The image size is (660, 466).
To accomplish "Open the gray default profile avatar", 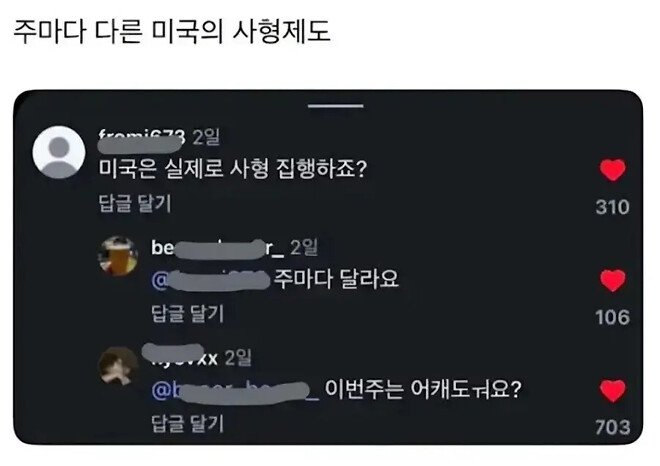I will (59, 152).
